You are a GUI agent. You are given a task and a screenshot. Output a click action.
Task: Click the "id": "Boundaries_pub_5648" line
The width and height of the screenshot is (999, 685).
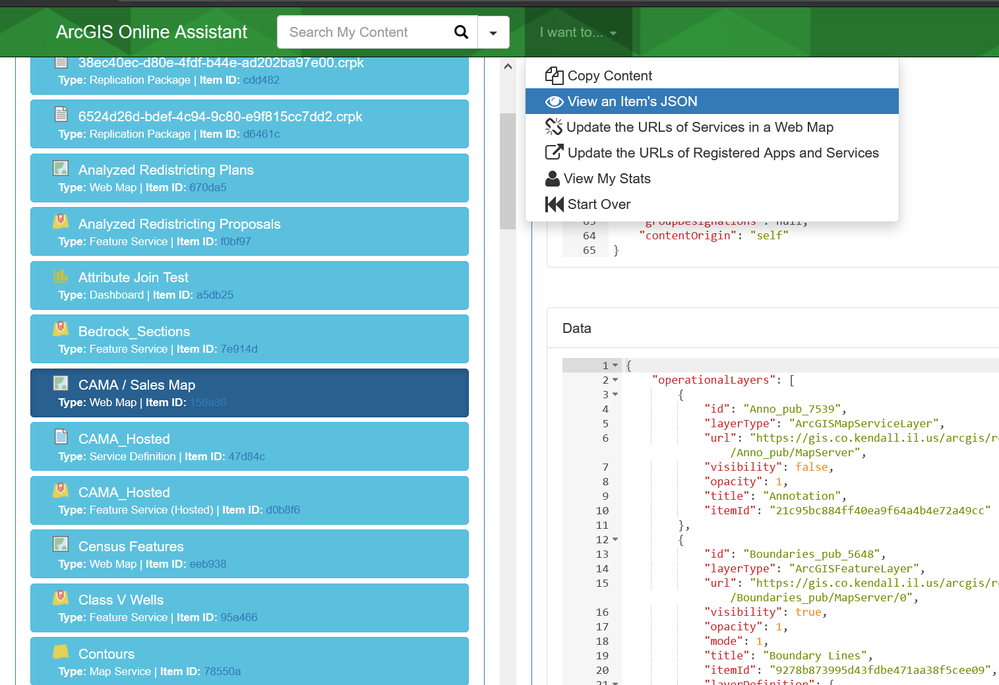(x=794, y=554)
